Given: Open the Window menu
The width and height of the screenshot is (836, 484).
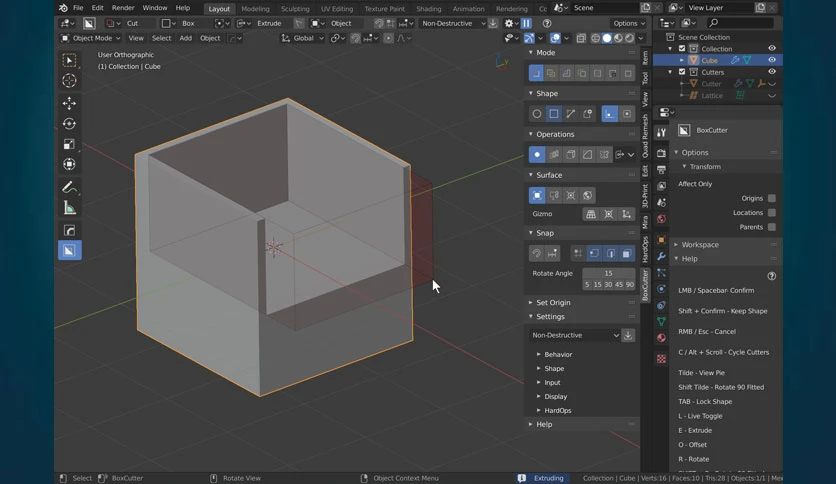Looking at the screenshot, I should (155, 8).
